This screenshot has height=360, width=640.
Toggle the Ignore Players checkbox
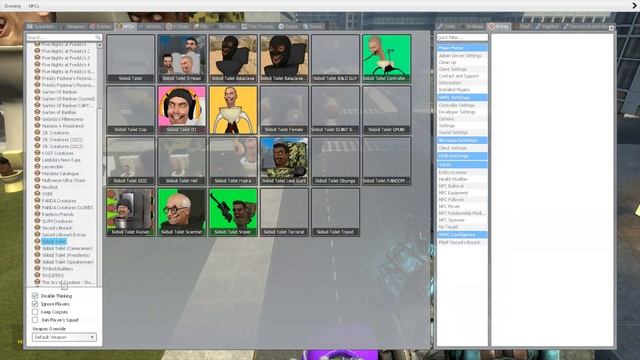35,304
